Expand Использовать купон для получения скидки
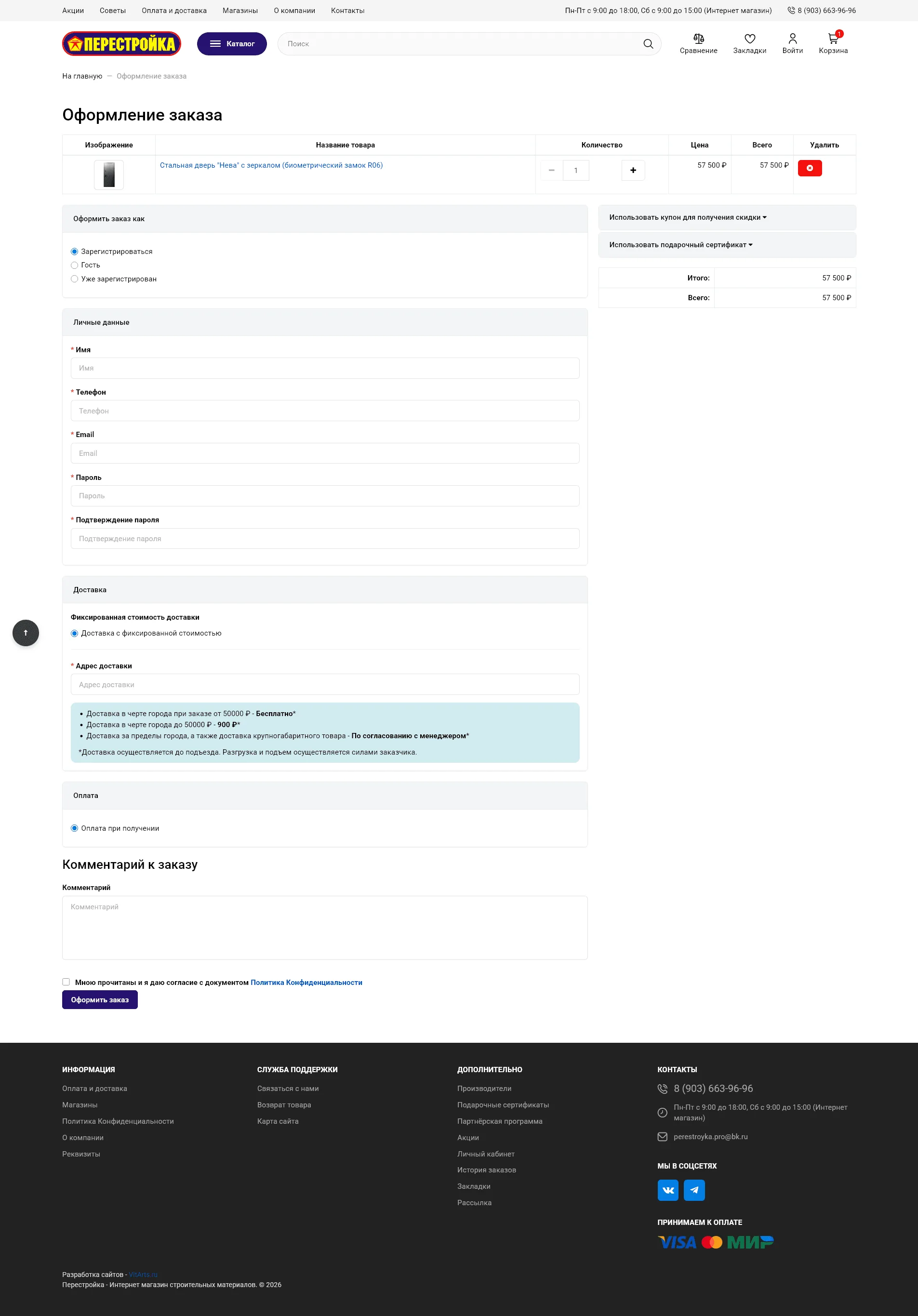 688,217
